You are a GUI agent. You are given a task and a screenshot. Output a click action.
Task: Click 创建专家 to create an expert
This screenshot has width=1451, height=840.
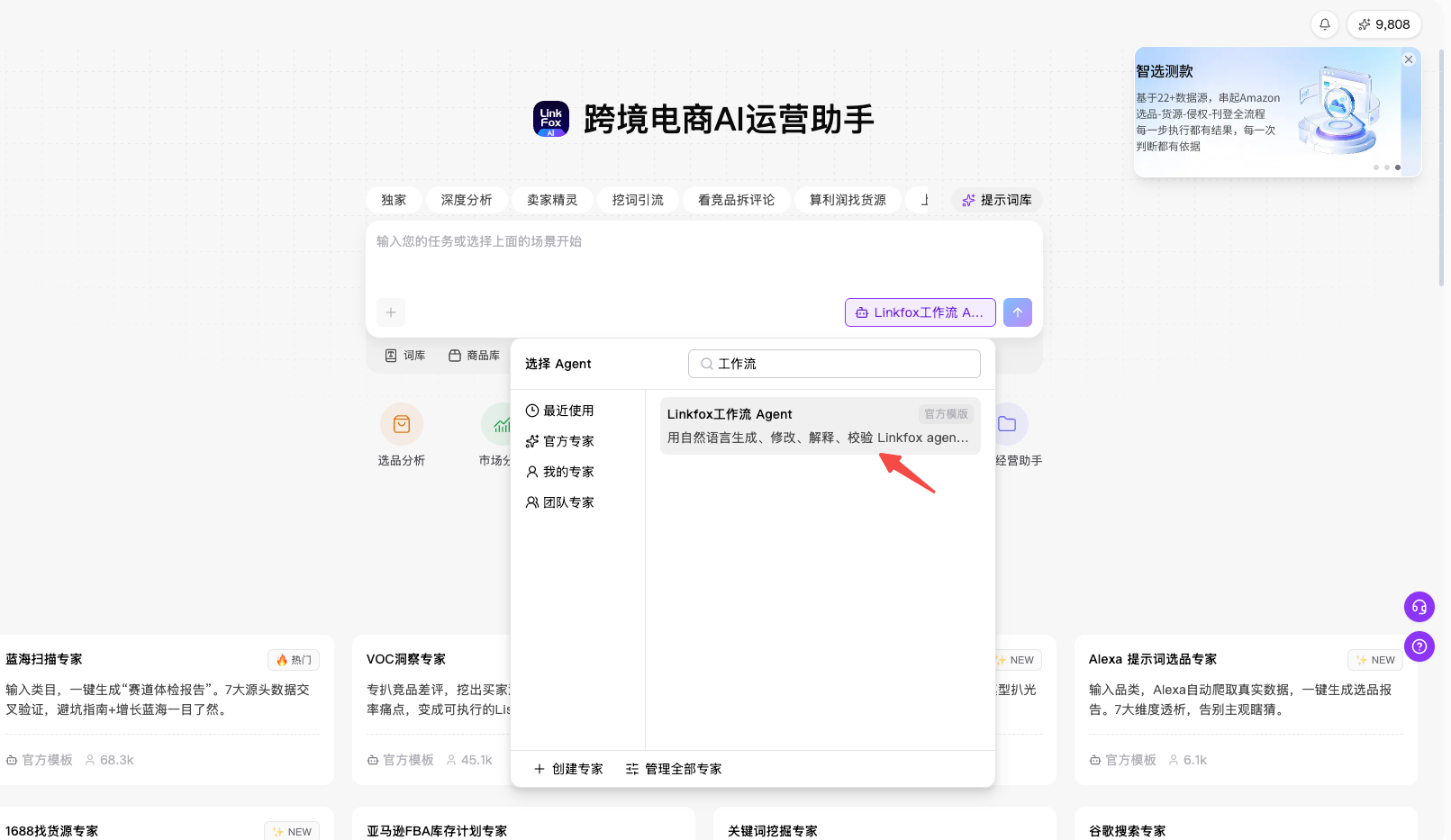[x=568, y=769]
